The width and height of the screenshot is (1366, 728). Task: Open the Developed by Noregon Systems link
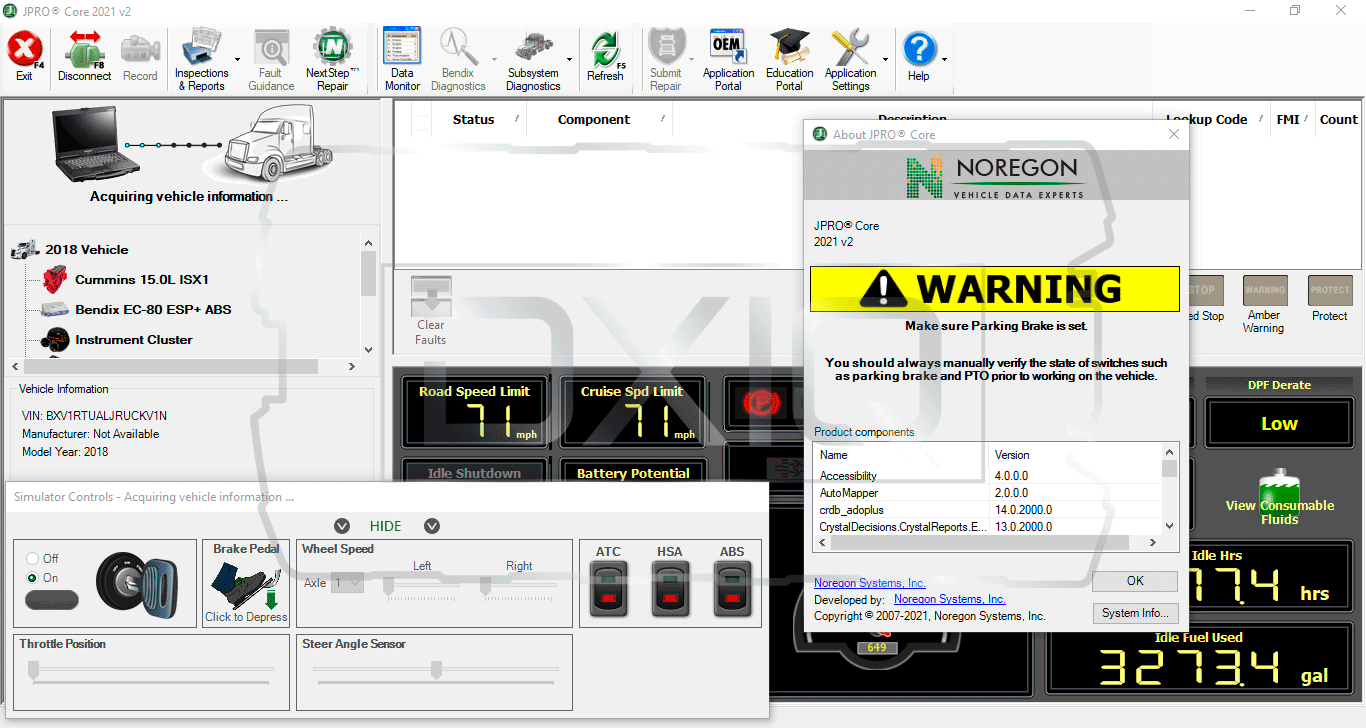point(950,599)
